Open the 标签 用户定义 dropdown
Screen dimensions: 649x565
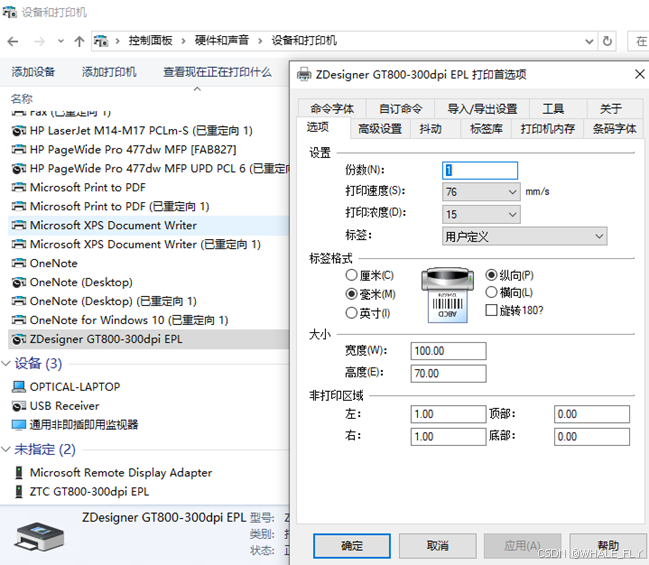[524, 236]
